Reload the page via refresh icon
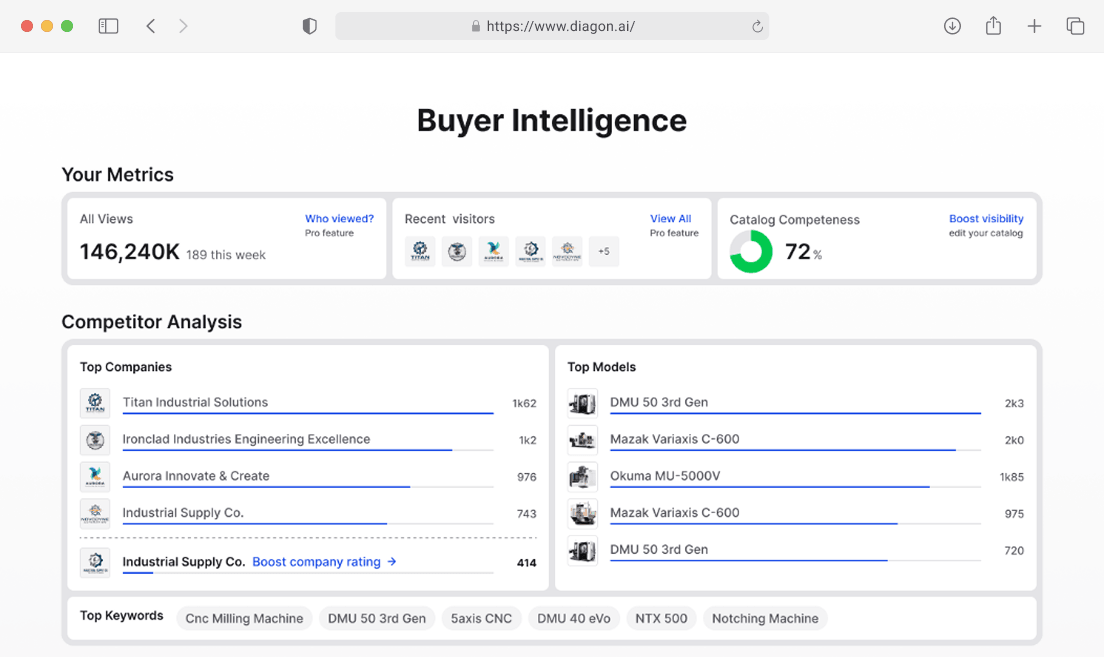1104x657 pixels. click(758, 26)
